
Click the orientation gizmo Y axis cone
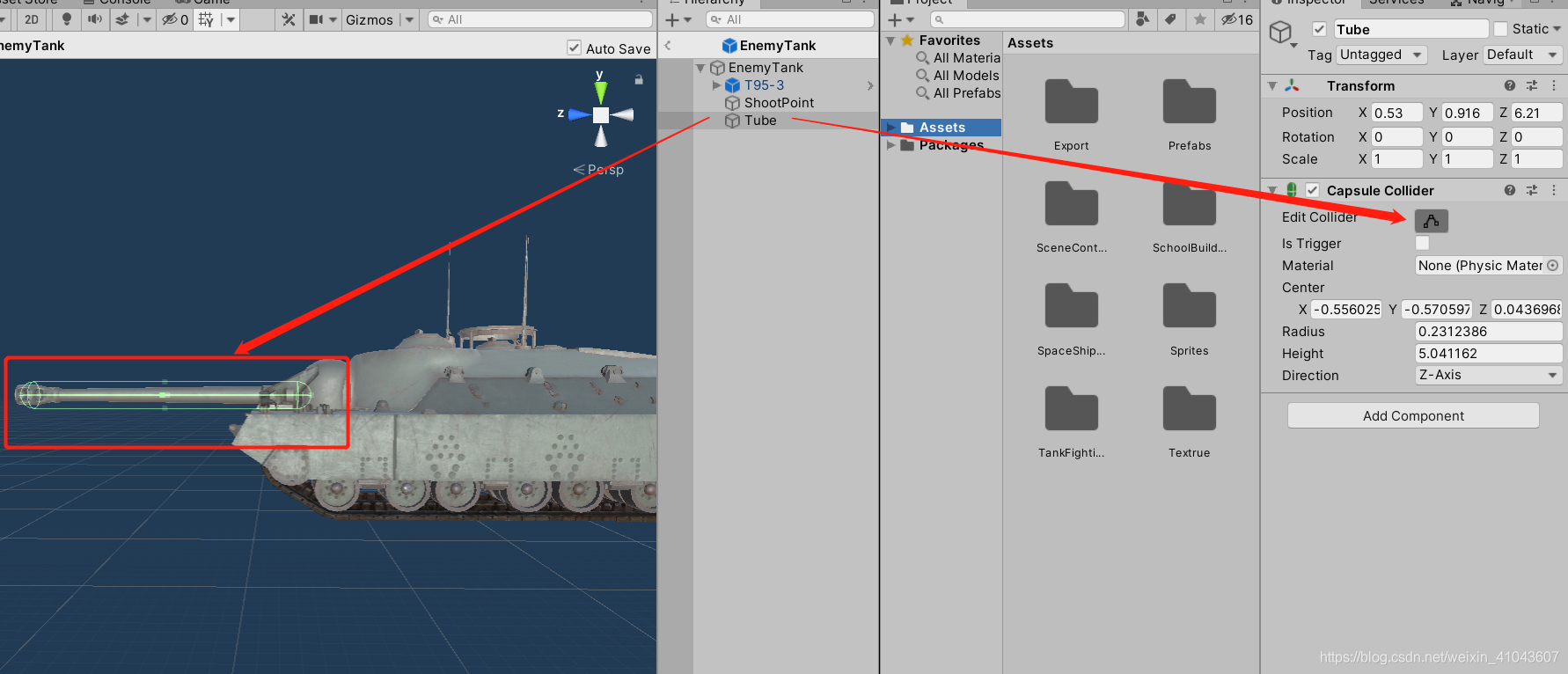click(600, 92)
